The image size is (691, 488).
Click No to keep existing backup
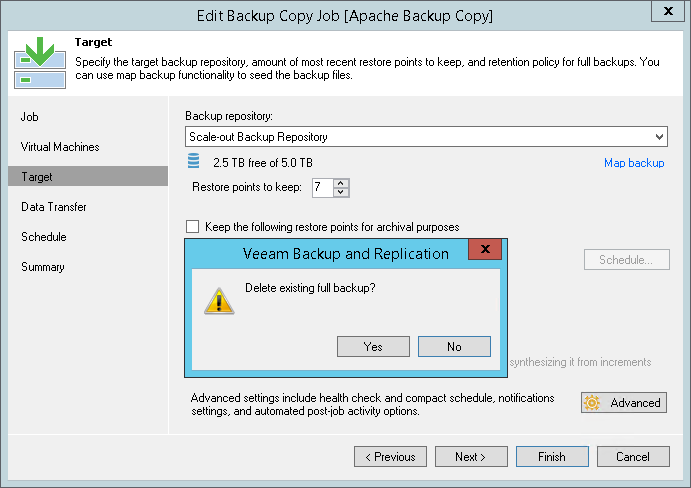(x=454, y=346)
